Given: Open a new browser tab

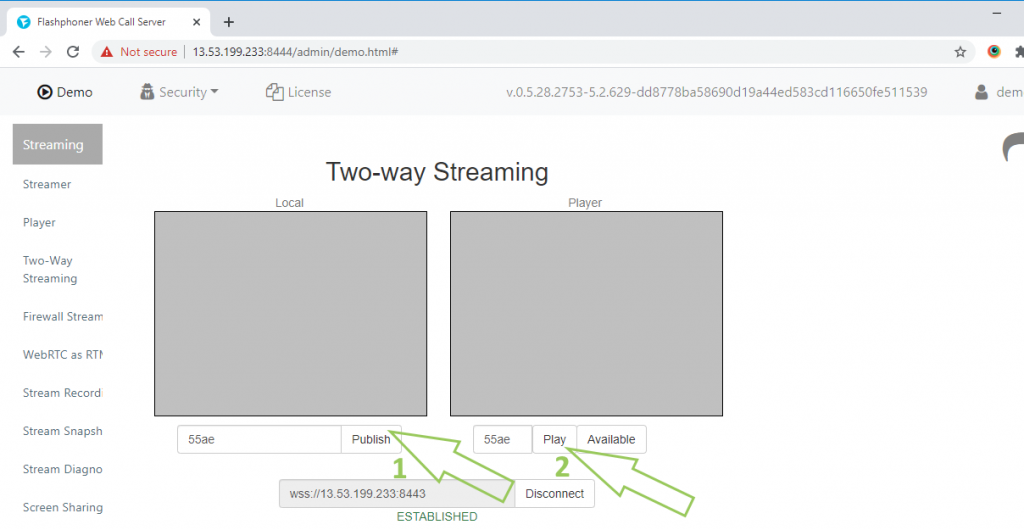Looking at the screenshot, I should pos(229,22).
